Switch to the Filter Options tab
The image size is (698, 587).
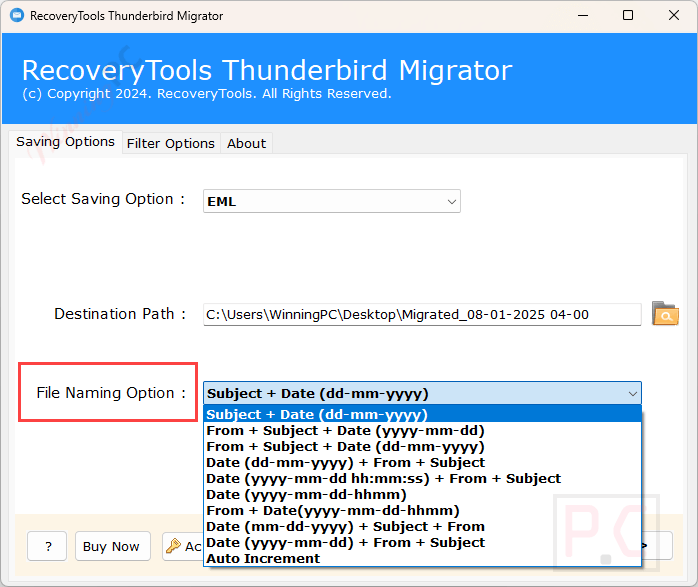tap(170, 143)
